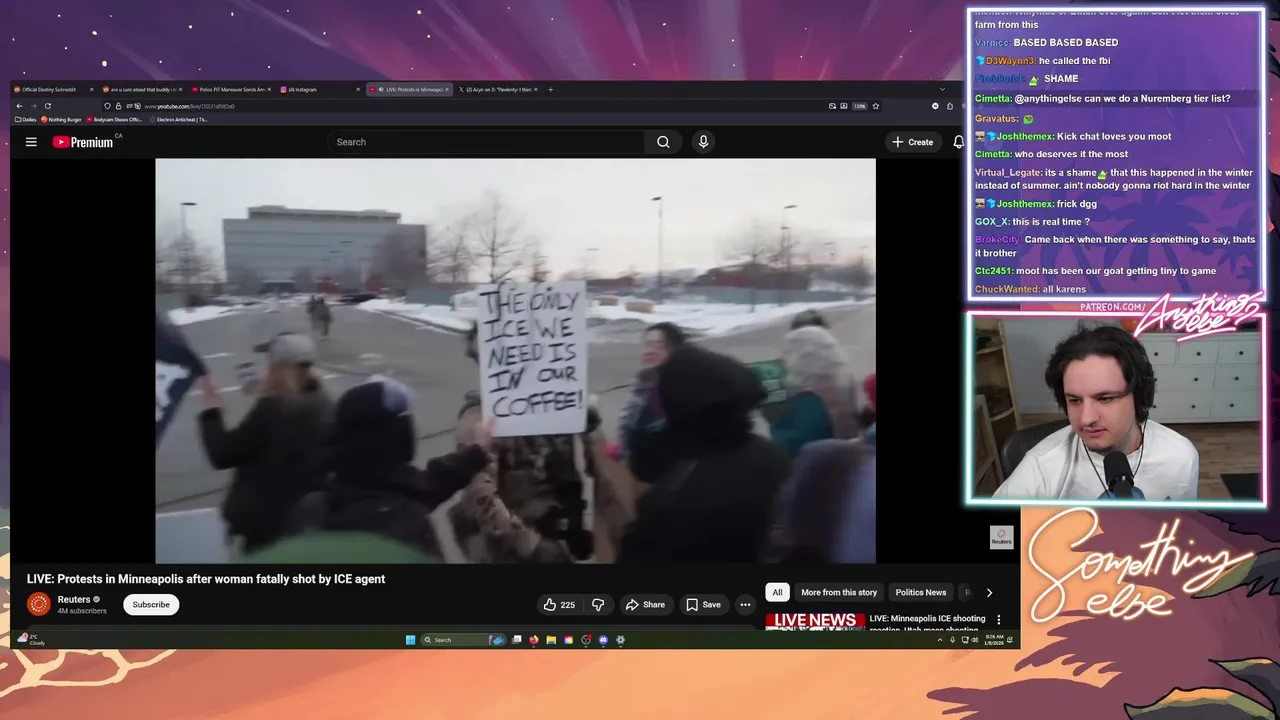The width and height of the screenshot is (1280, 720).
Task: Click chat message 'this is real time ?'
Action: point(1051,222)
